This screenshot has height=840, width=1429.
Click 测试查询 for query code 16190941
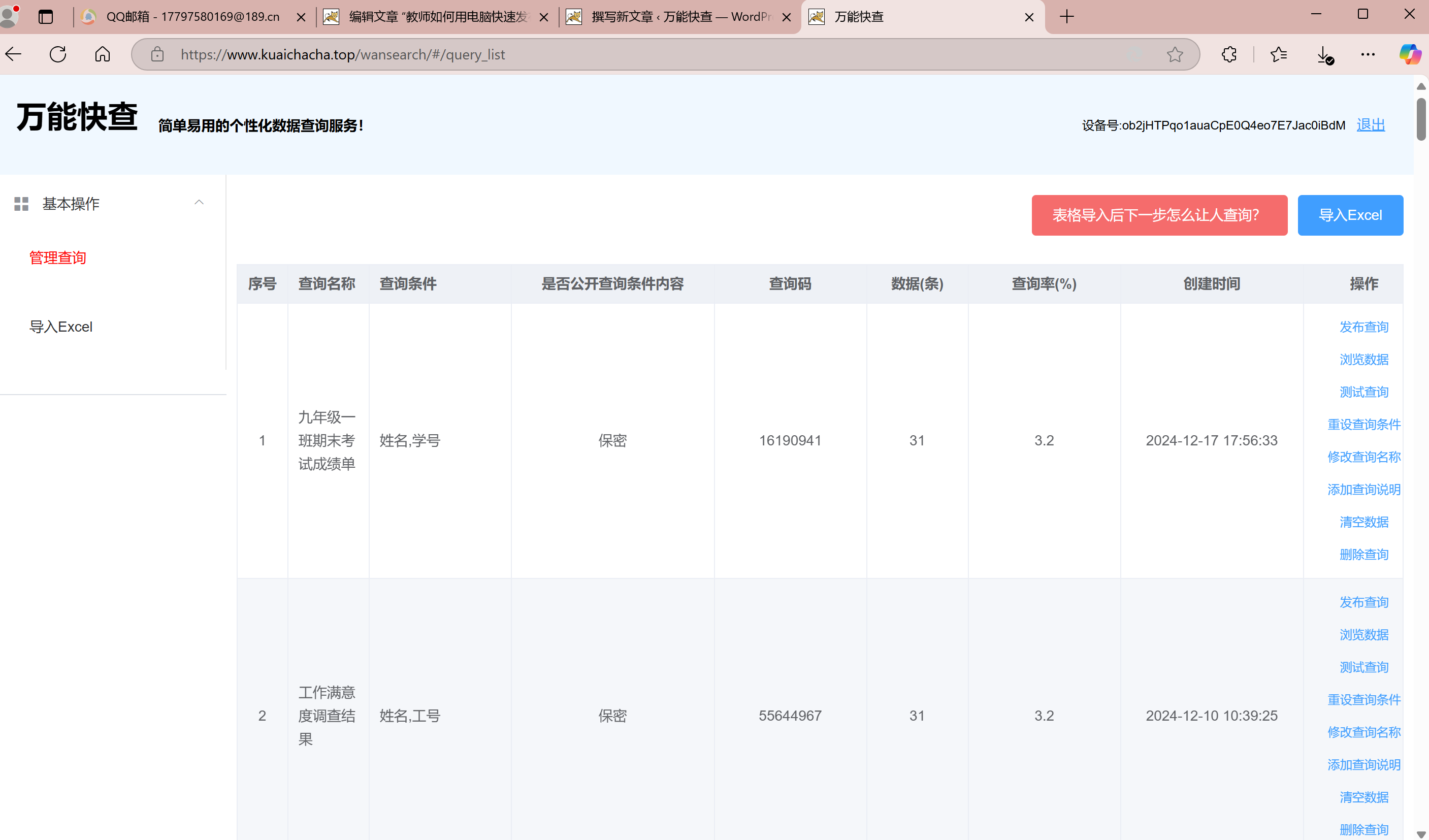pyautogui.click(x=1364, y=392)
